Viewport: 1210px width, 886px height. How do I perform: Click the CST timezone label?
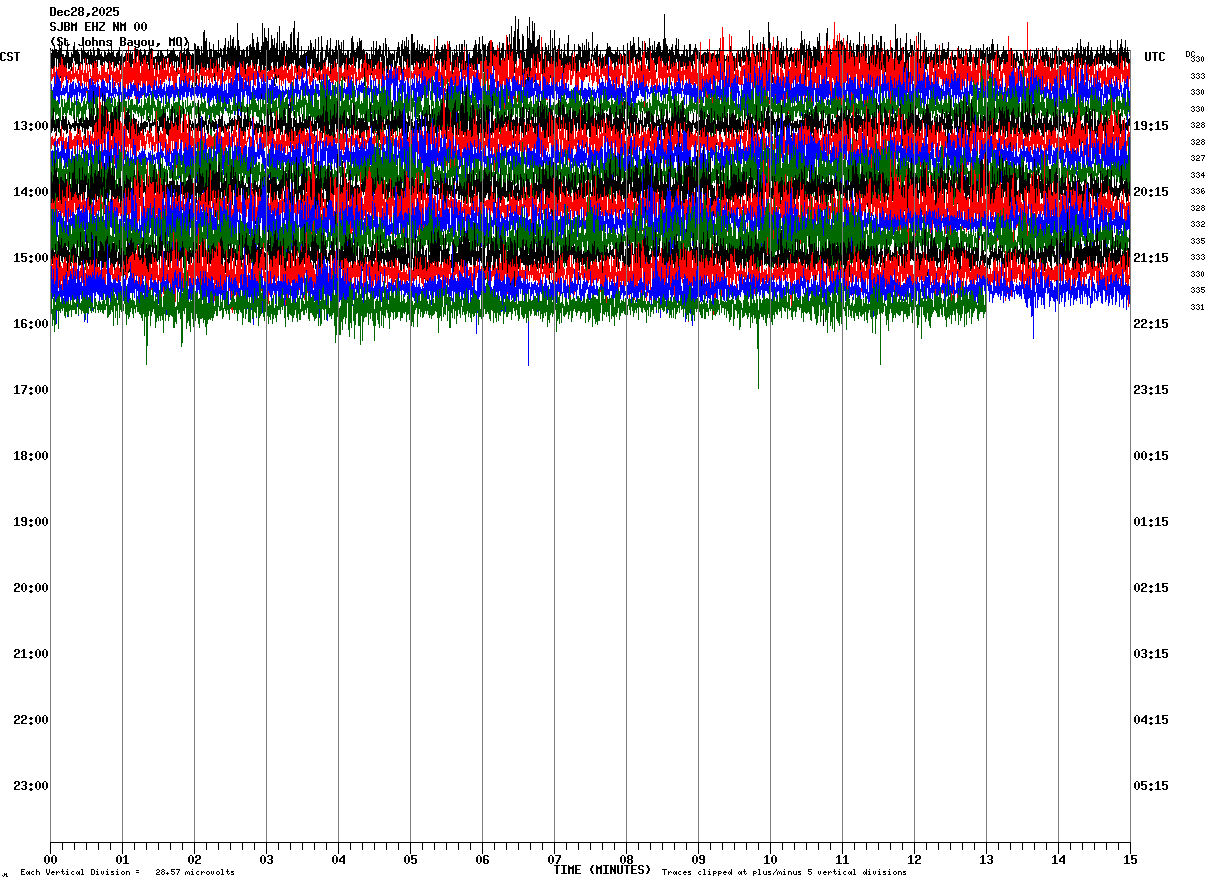click(x=10, y=57)
